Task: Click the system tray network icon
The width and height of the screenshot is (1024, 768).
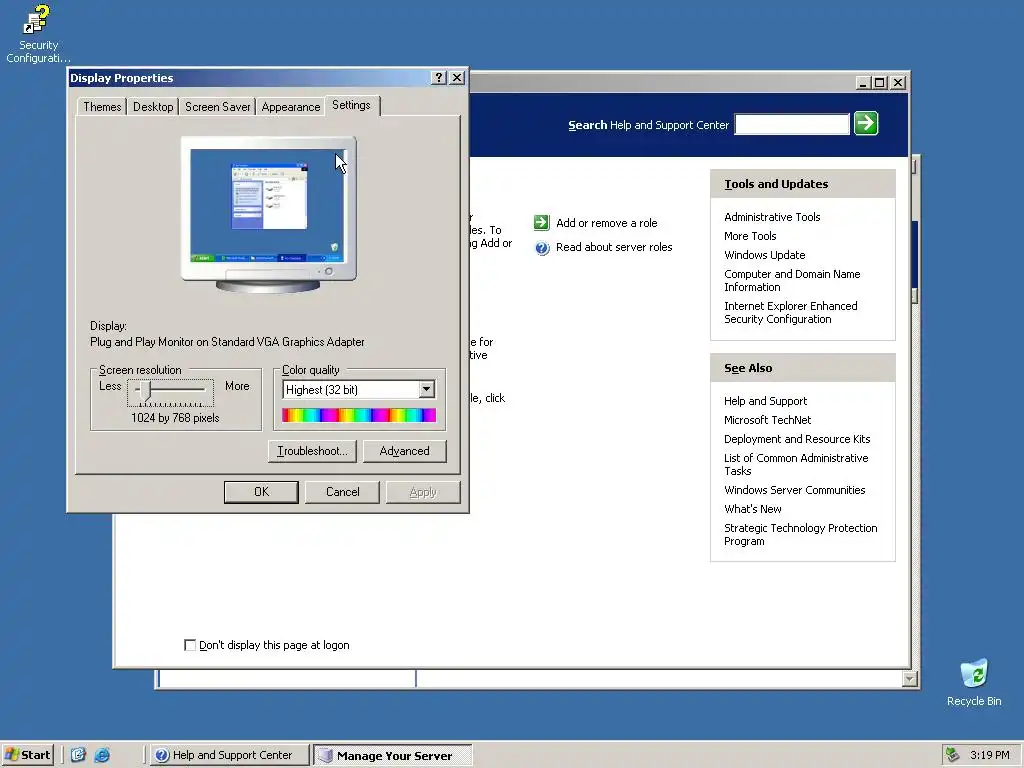Action: (952, 755)
